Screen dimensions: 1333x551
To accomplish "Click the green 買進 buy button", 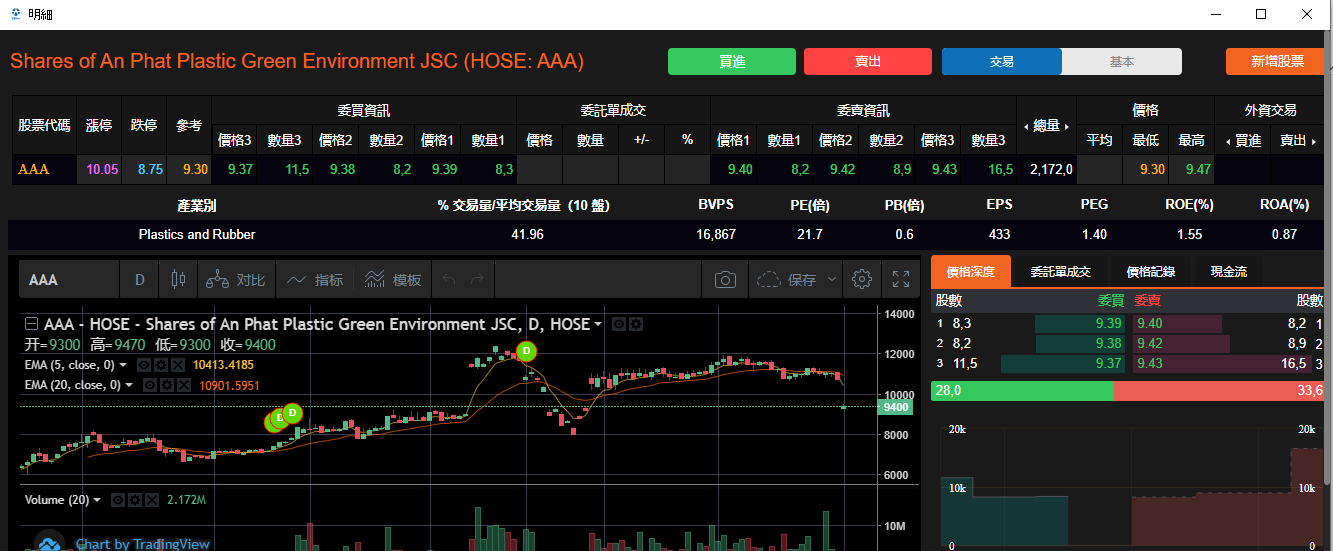I will (x=731, y=62).
